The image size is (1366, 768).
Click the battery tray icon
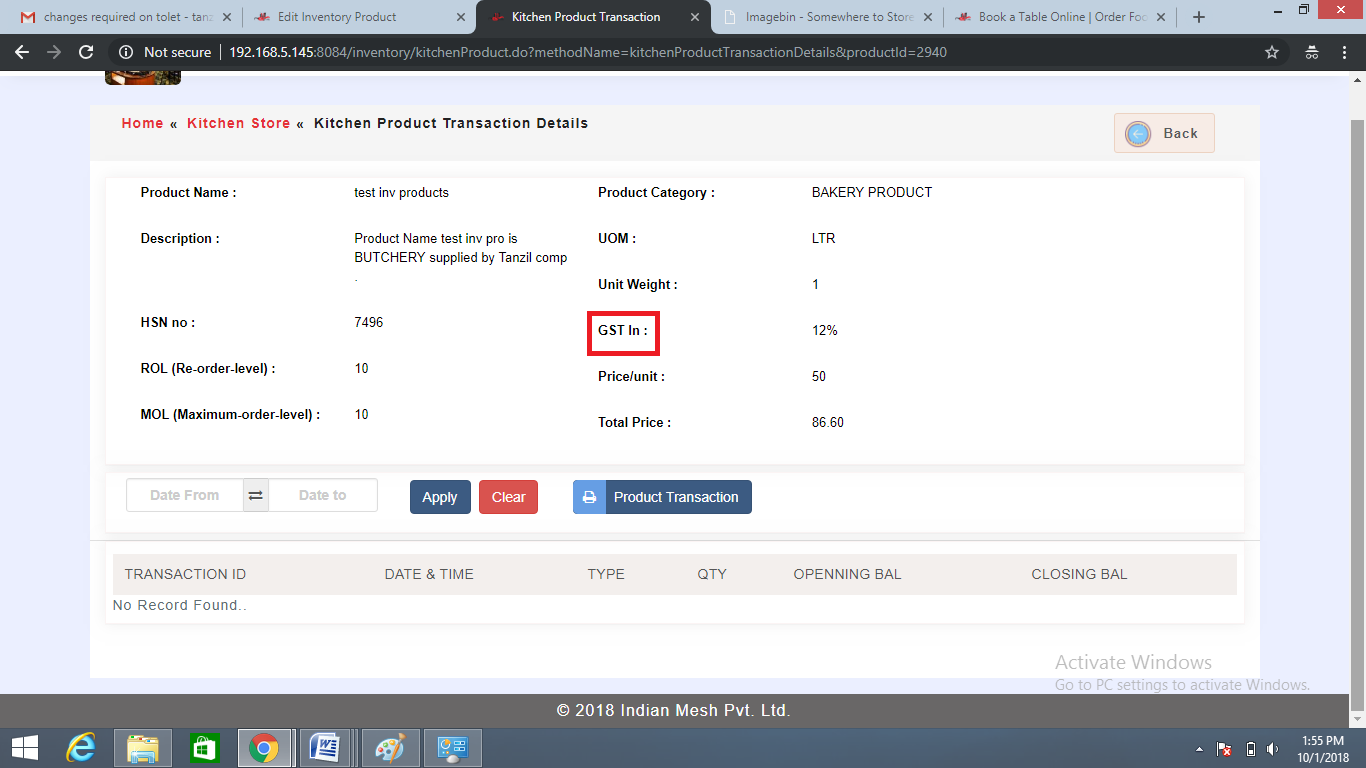tap(1250, 749)
